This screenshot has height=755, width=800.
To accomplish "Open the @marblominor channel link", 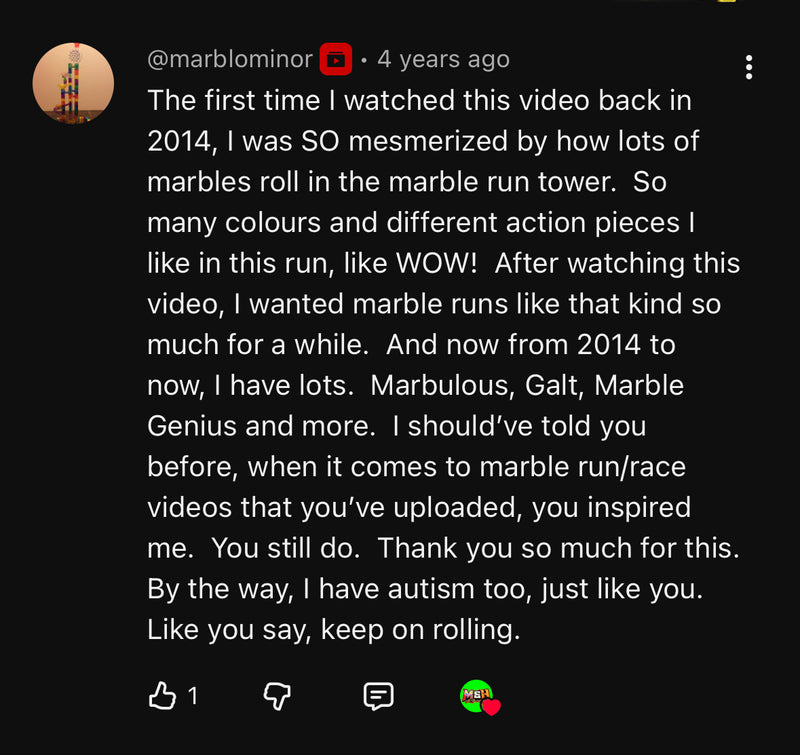I will pos(230,59).
